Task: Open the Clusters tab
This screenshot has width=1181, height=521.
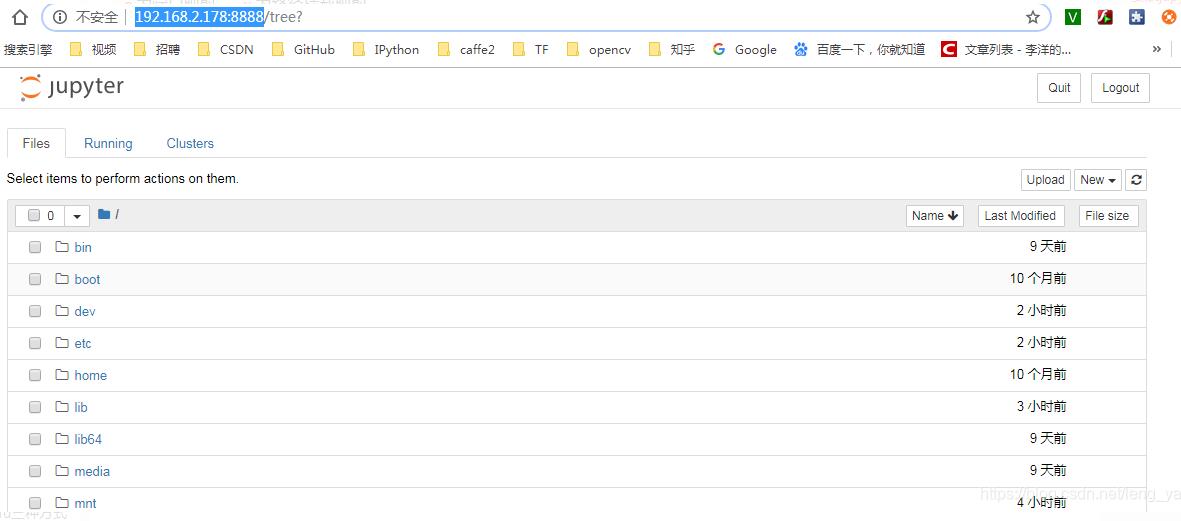Action: [x=190, y=143]
